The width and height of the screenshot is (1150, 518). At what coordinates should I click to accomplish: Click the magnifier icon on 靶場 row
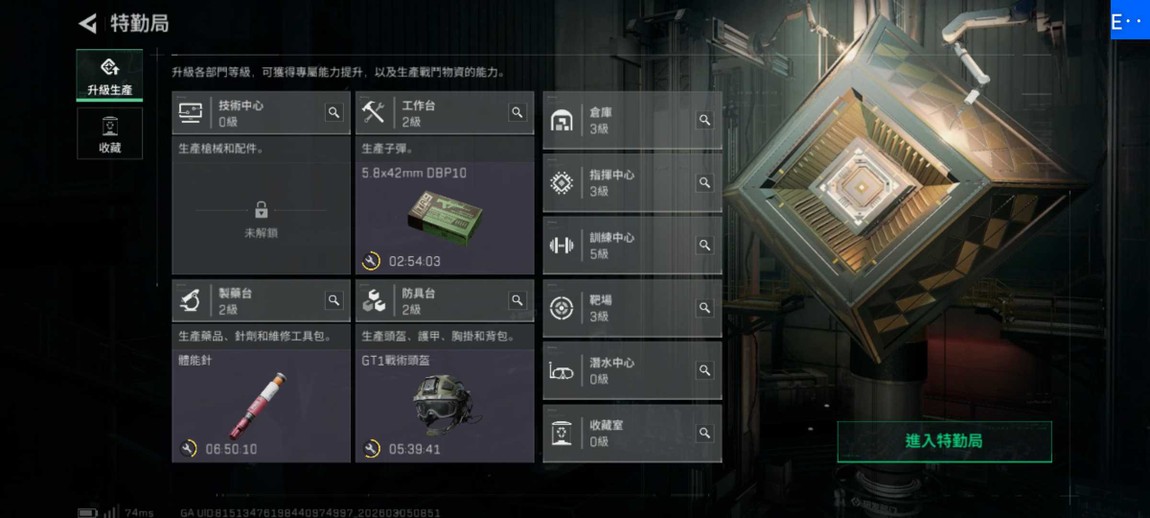705,307
